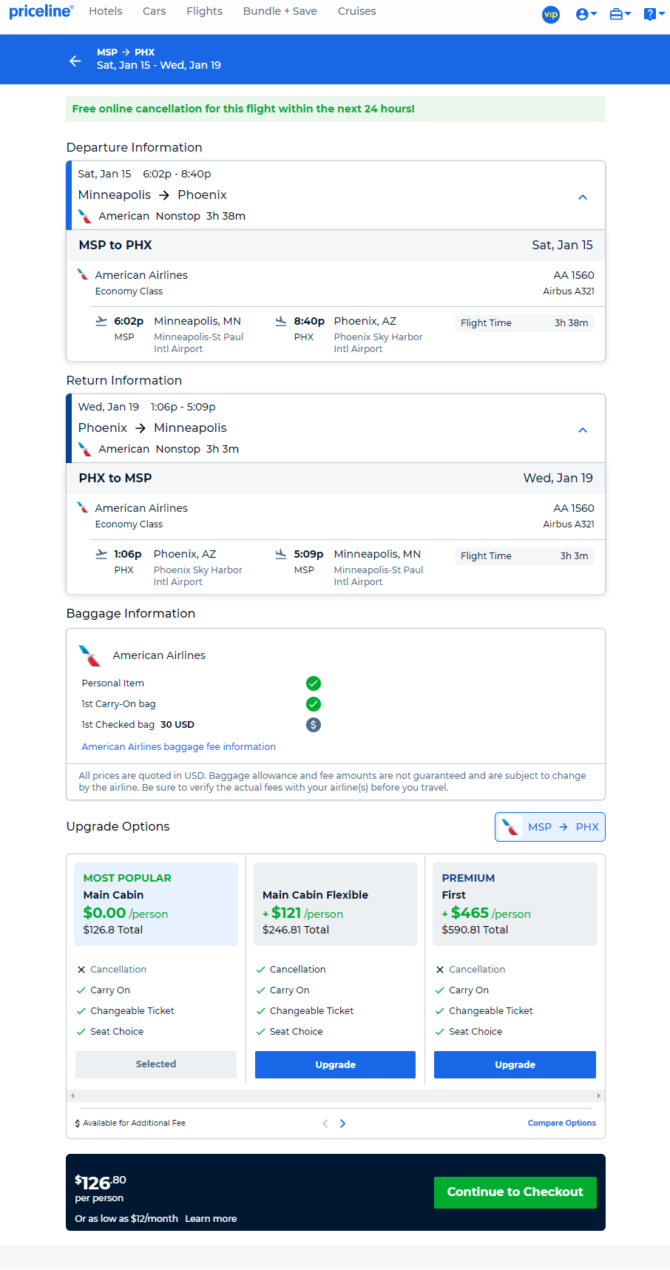Open the Compare Options link
The height and width of the screenshot is (1270, 670).
click(x=562, y=1123)
